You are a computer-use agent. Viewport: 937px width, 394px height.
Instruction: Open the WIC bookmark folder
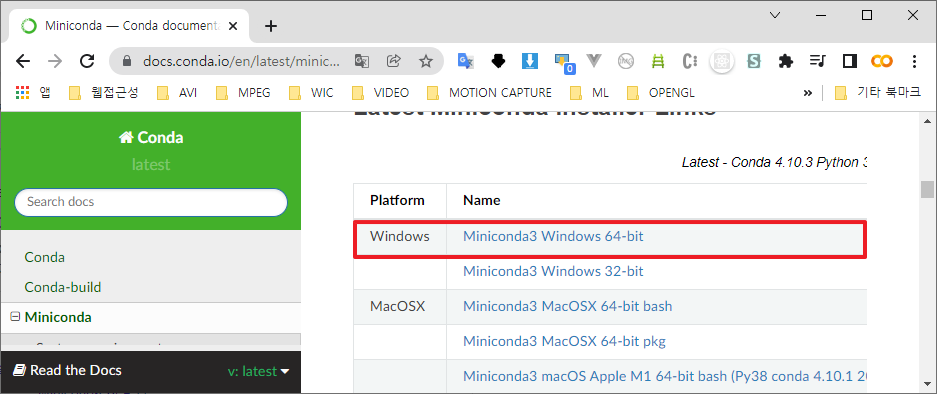pyautogui.click(x=311, y=93)
